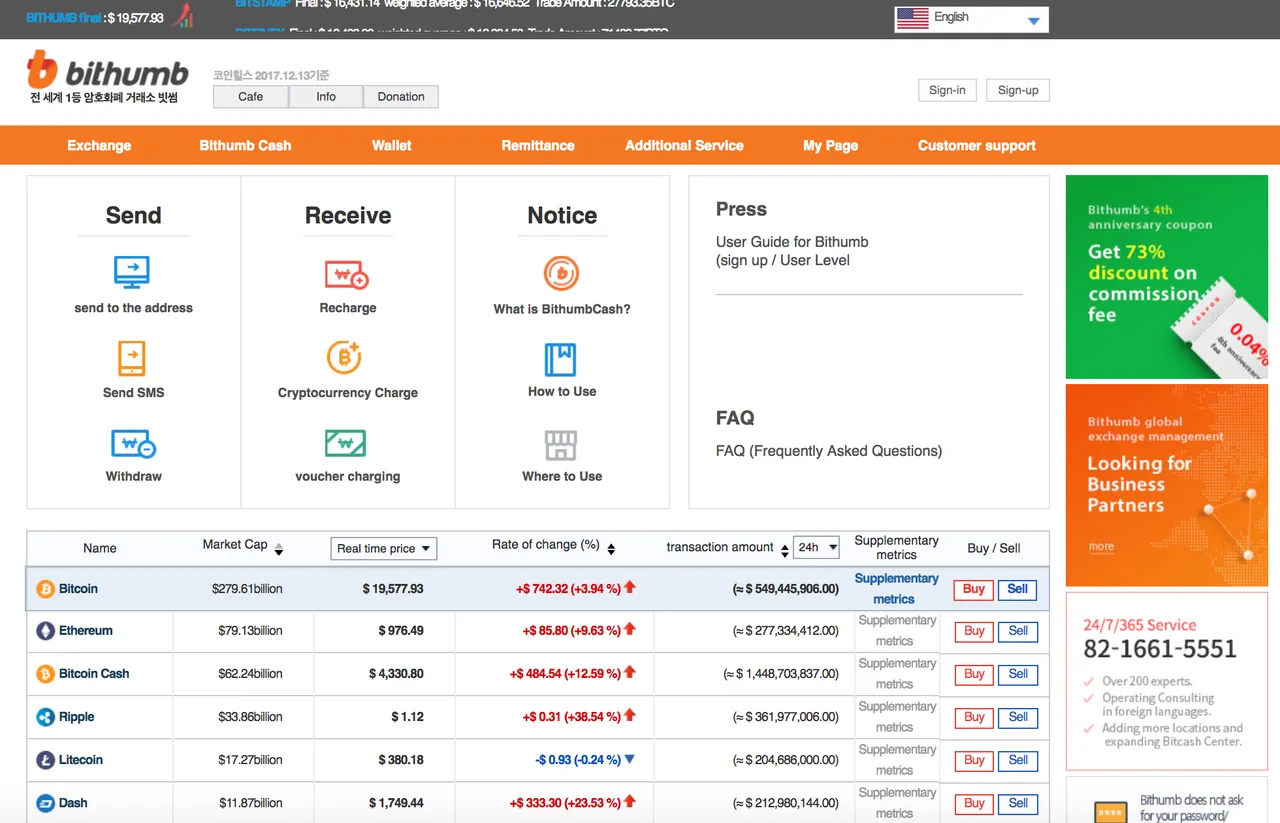
Task: Open the Real time price dropdown
Action: (x=384, y=548)
